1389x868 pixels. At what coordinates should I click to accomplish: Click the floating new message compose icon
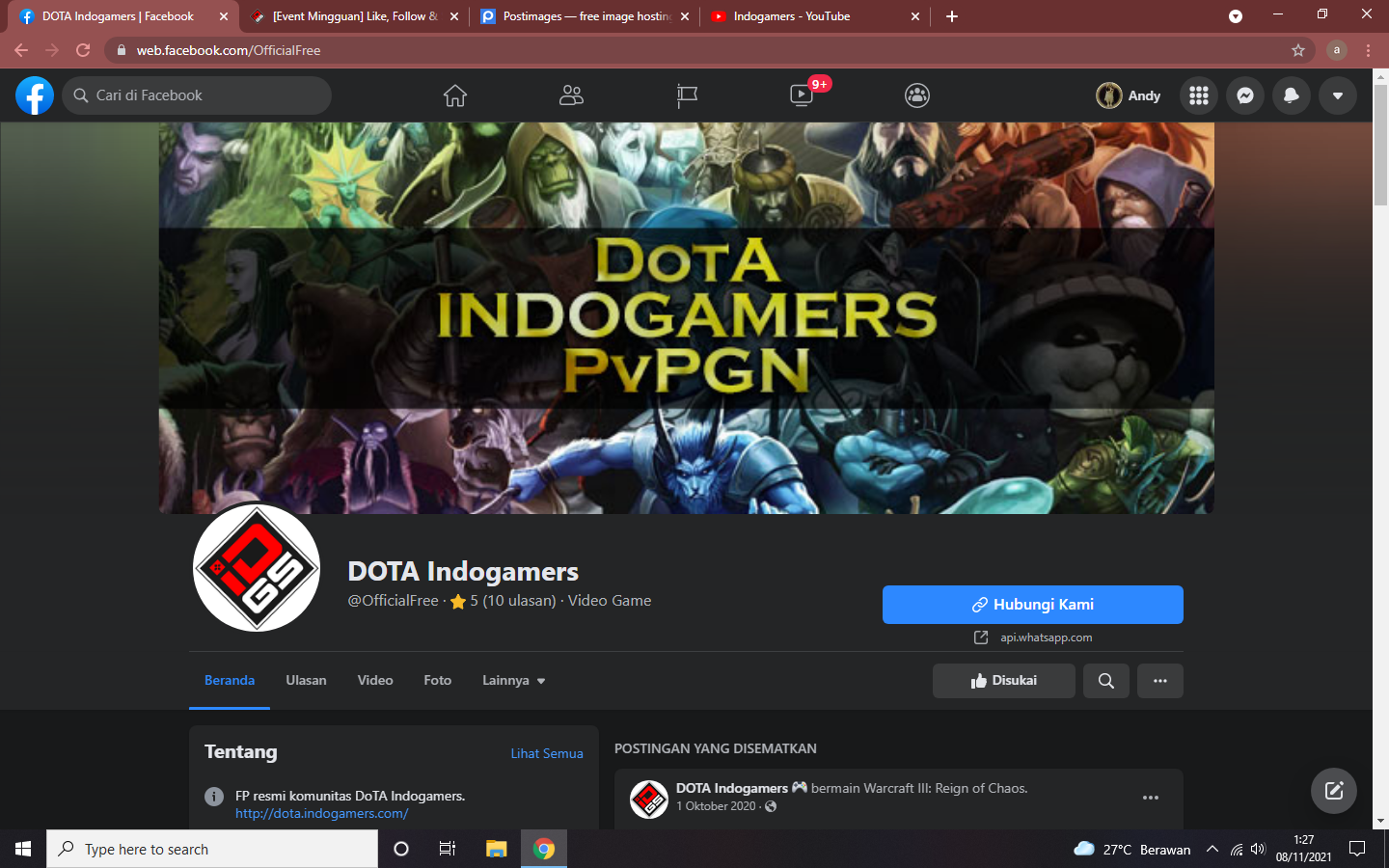pyautogui.click(x=1334, y=791)
